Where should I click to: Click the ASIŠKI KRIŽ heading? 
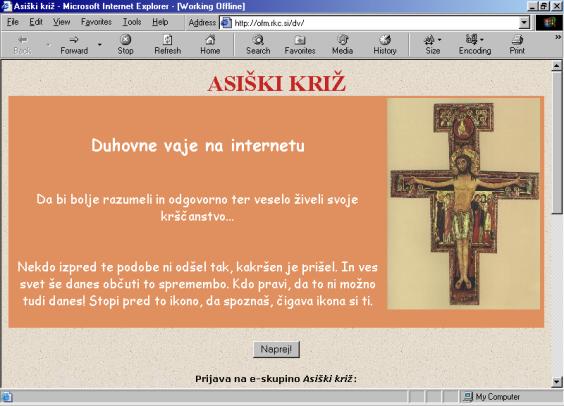(277, 83)
